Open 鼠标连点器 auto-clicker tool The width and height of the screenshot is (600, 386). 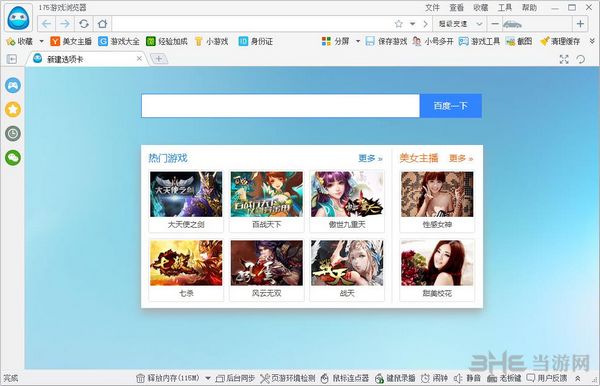click(345, 378)
